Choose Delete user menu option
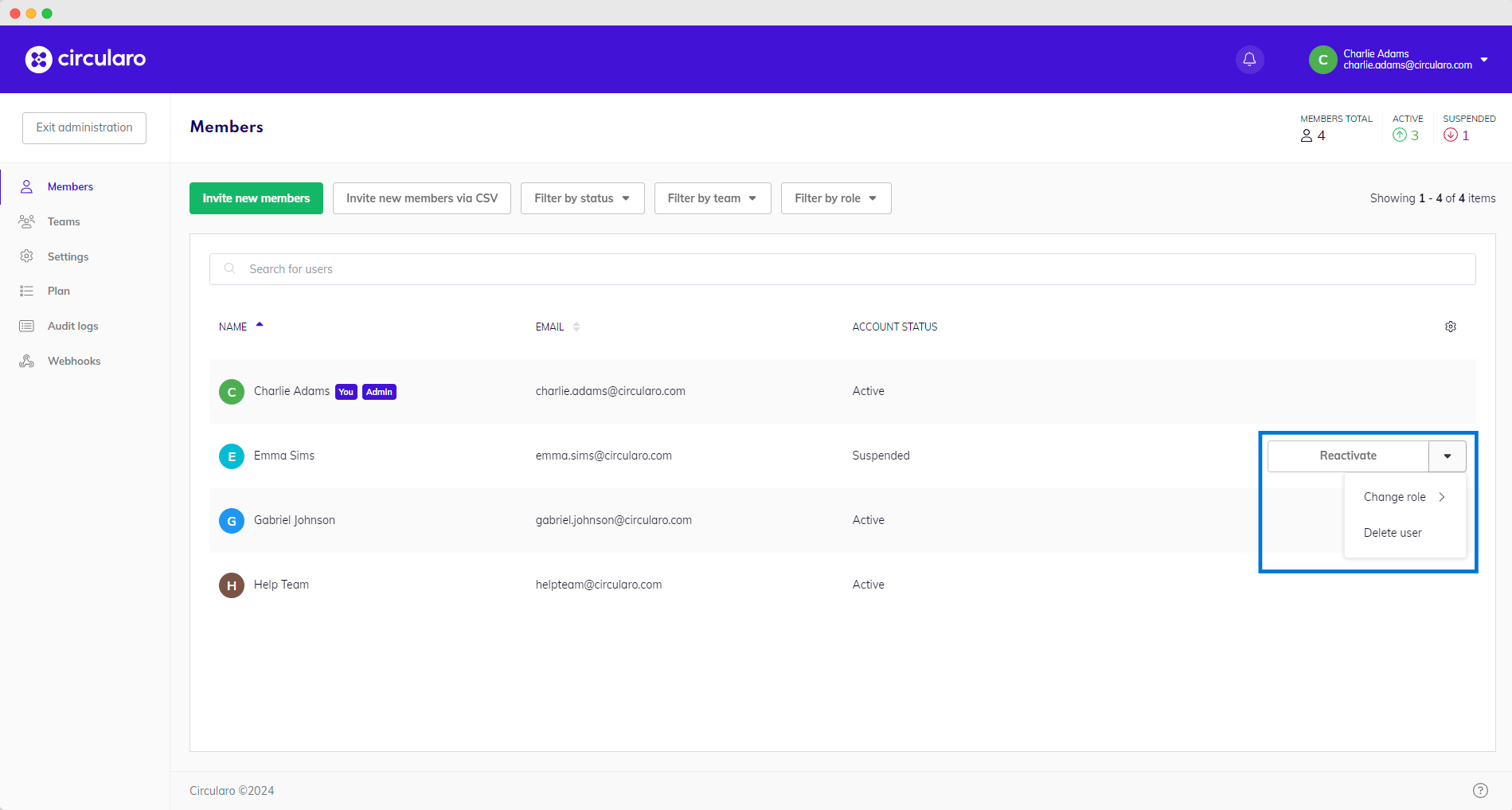The height and width of the screenshot is (810, 1512). [1393, 533]
